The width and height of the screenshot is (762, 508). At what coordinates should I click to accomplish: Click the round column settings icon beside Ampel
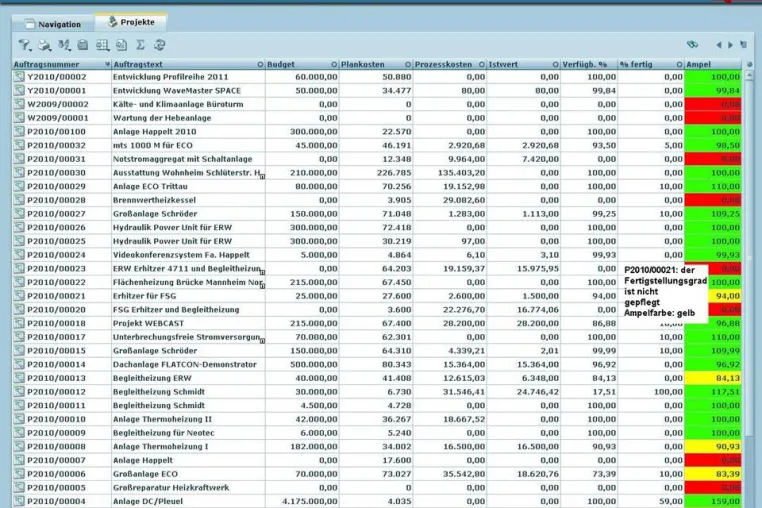pyautogui.click(x=749, y=64)
